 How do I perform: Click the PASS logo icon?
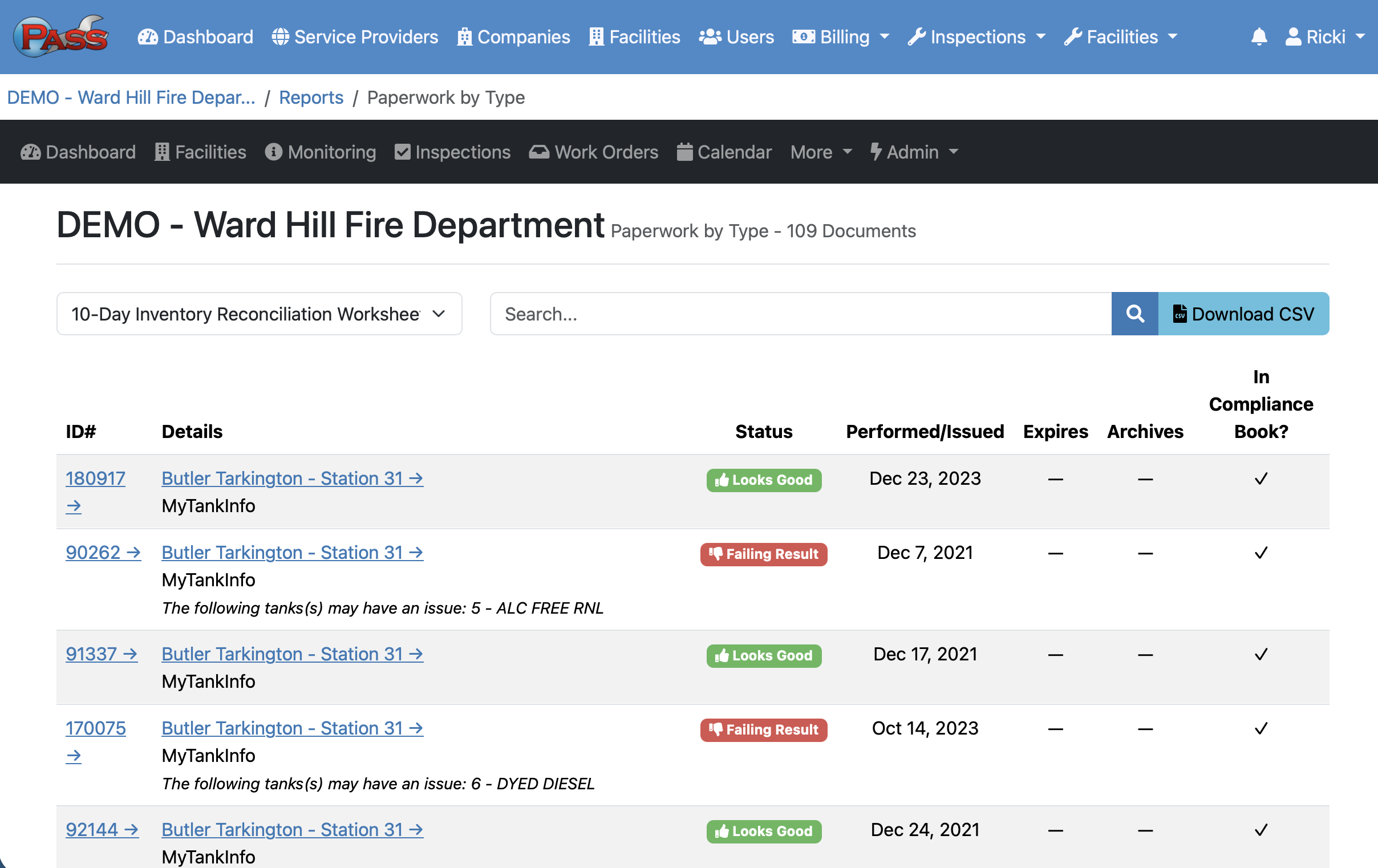pos(60,36)
